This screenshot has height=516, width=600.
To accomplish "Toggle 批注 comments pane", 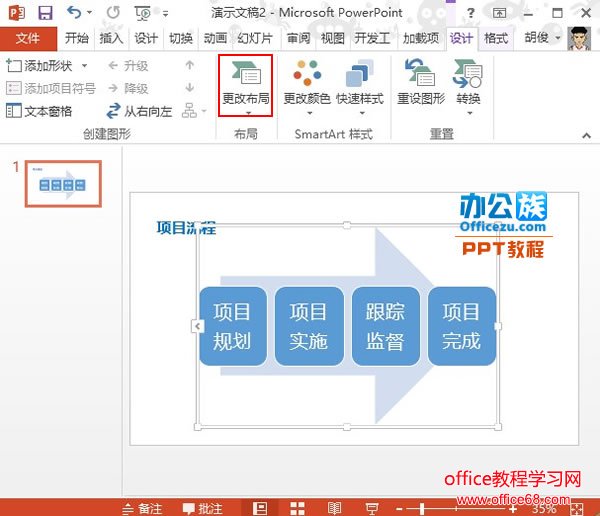I will (x=202, y=509).
